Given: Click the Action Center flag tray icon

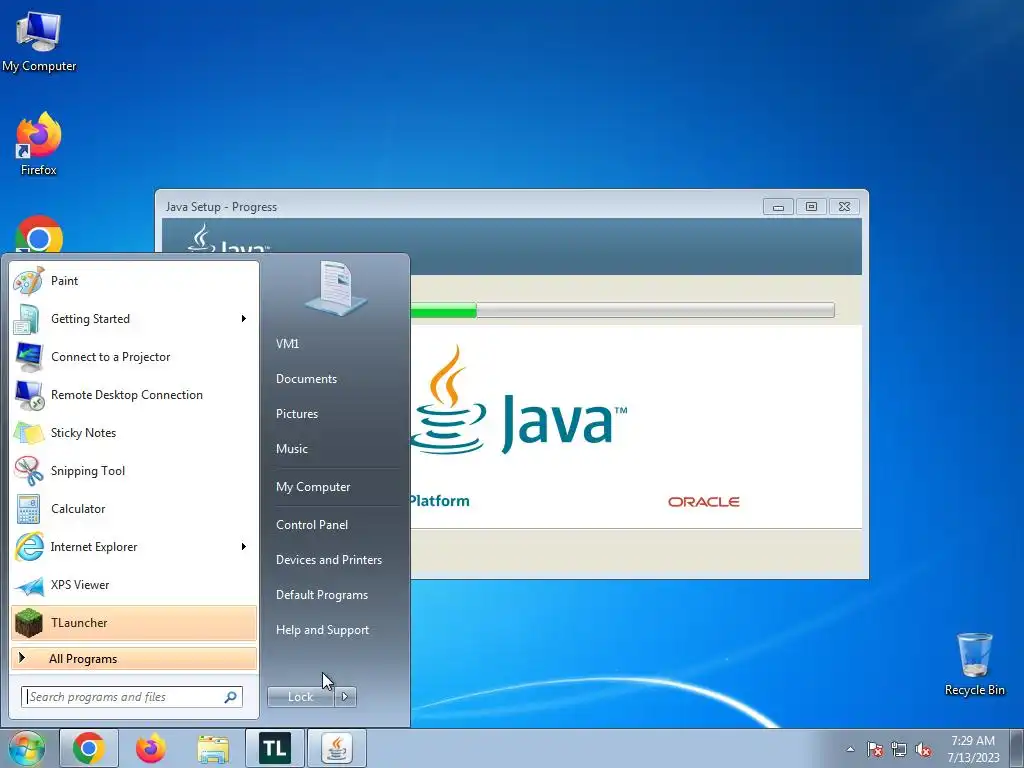Looking at the screenshot, I should (875, 750).
